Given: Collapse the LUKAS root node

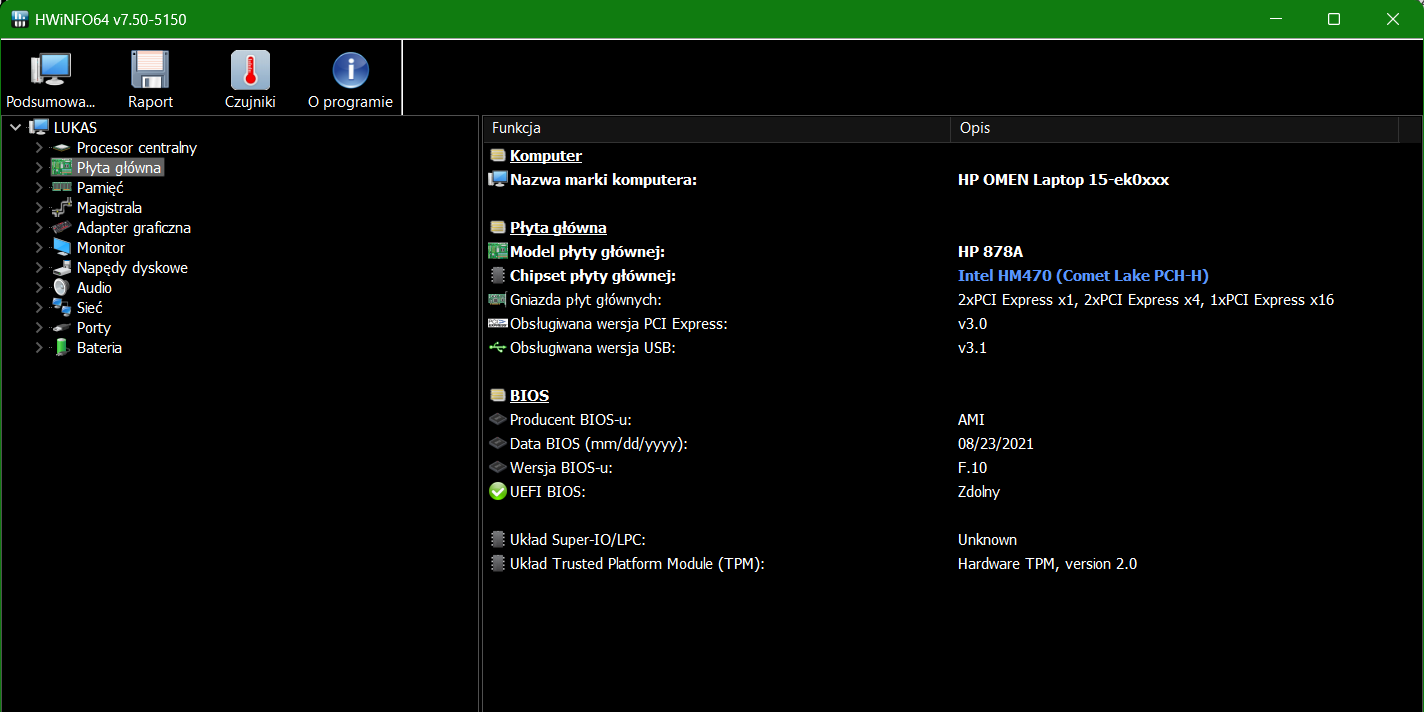Looking at the screenshot, I should (x=14, y=127).
